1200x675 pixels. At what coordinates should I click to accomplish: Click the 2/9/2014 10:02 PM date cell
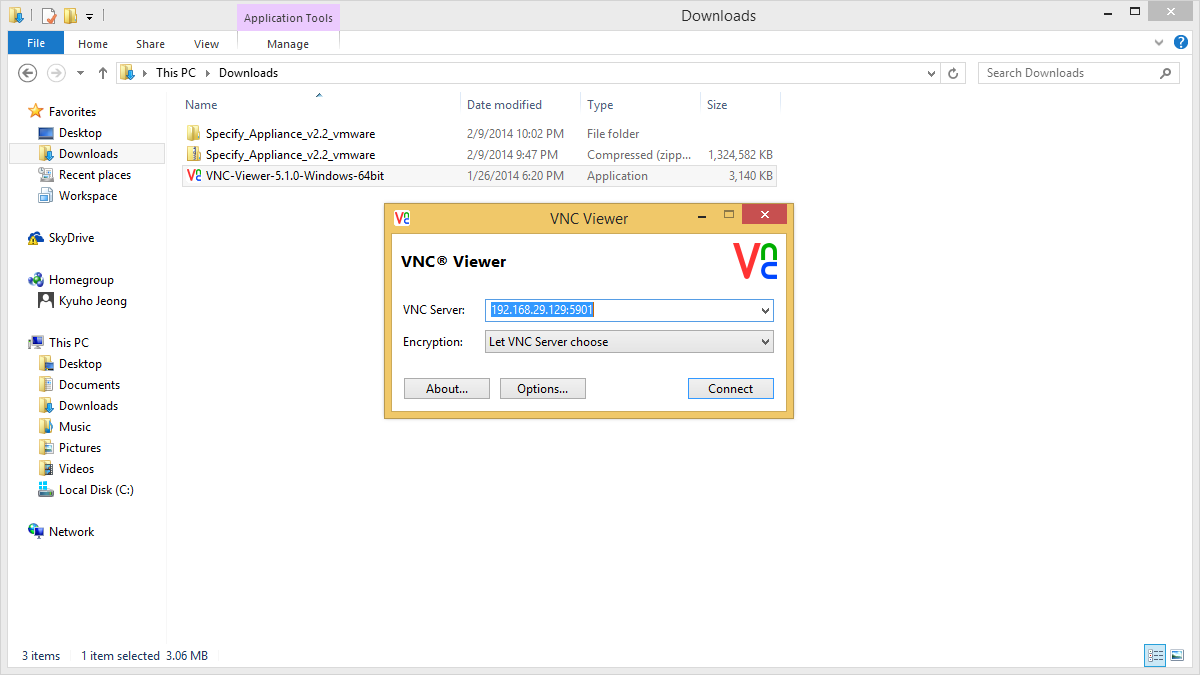pos(515,134)
